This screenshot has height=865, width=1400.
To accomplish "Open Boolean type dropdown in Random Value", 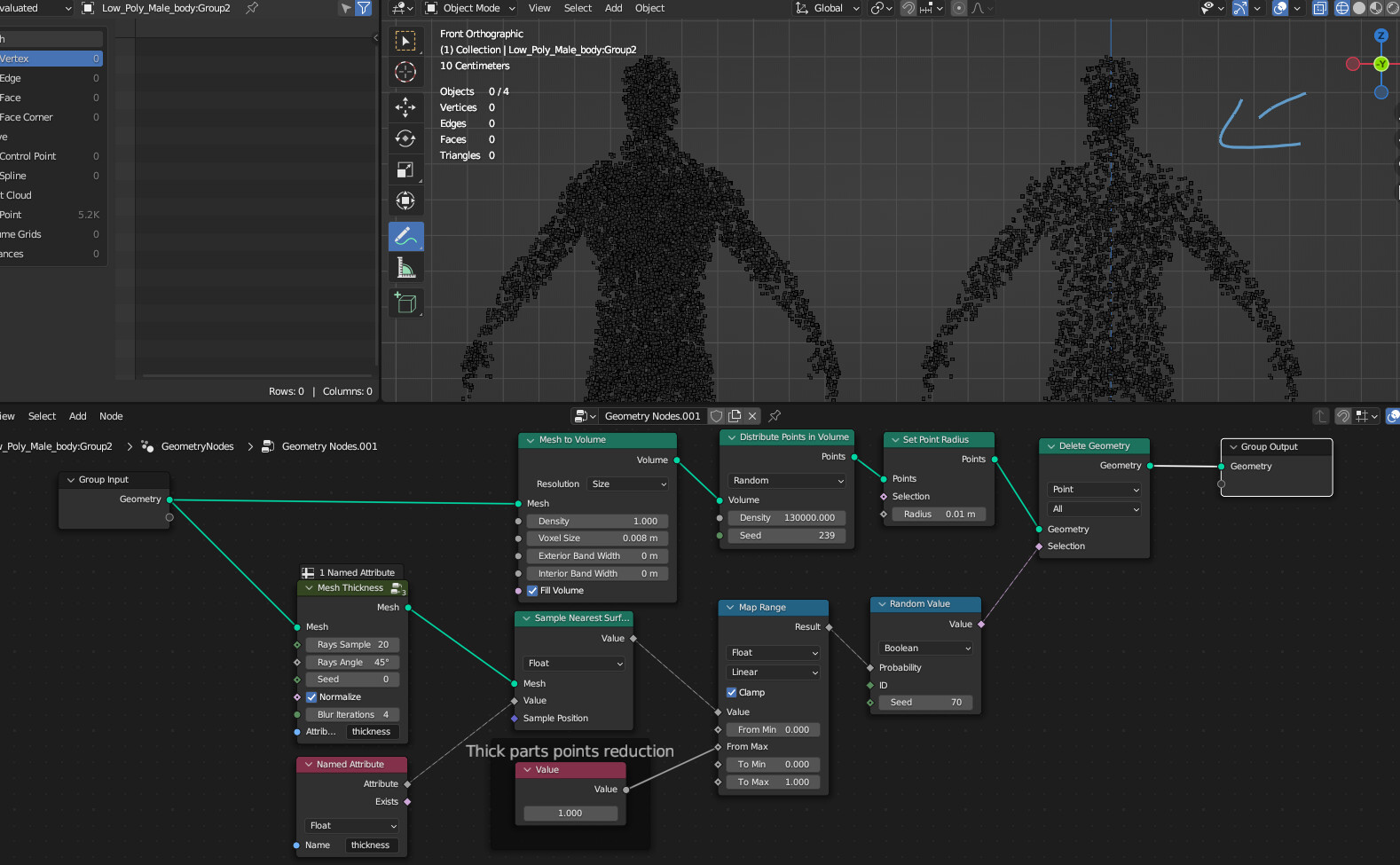I will 926,649.
